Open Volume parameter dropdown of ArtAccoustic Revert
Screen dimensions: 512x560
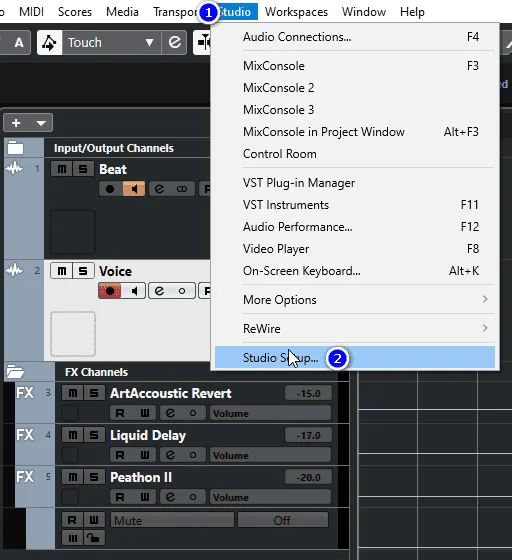point(270,413)
